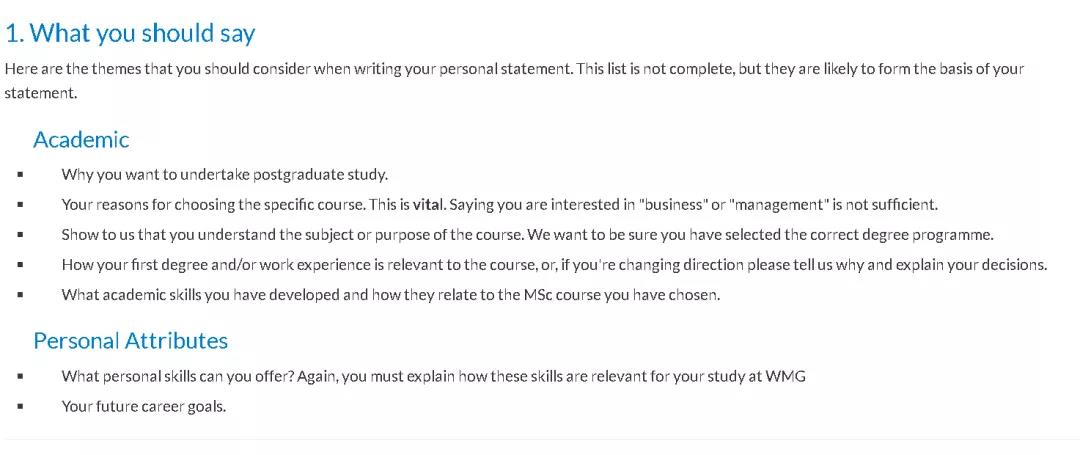This screenshot has height=455, width=1080.
Task: Click the bullet beside 'Your future career goals'
Action: (x=21, y=407)
